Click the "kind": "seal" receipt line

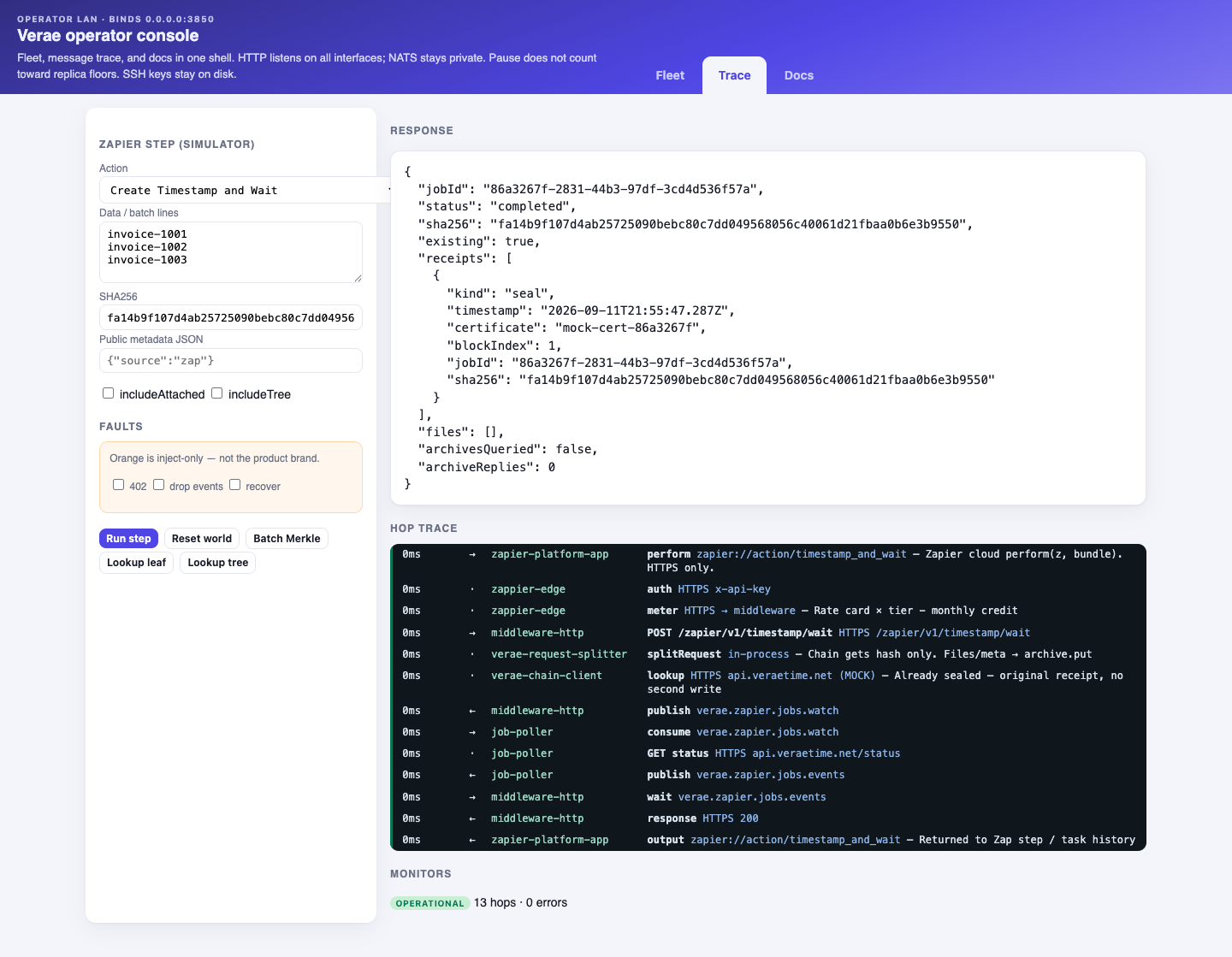(500, 293)
